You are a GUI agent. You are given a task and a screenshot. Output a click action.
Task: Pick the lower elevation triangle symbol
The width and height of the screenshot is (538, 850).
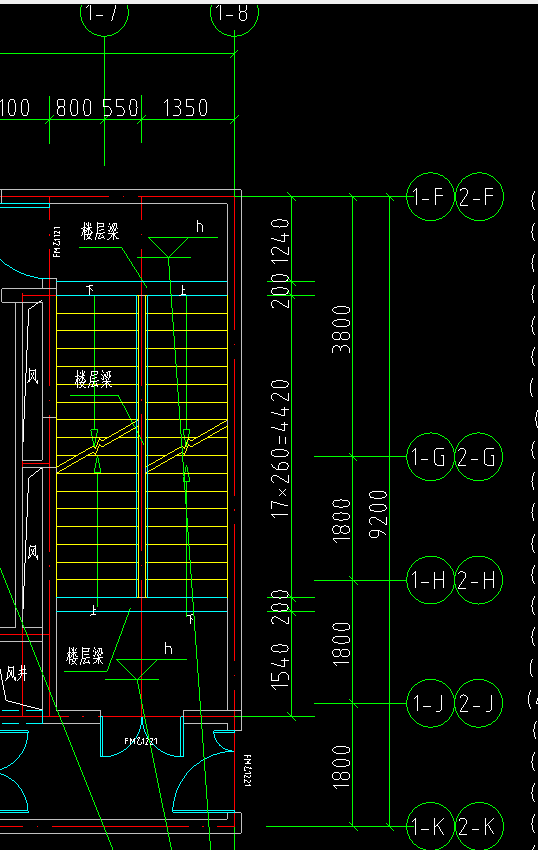coord(137,669)
